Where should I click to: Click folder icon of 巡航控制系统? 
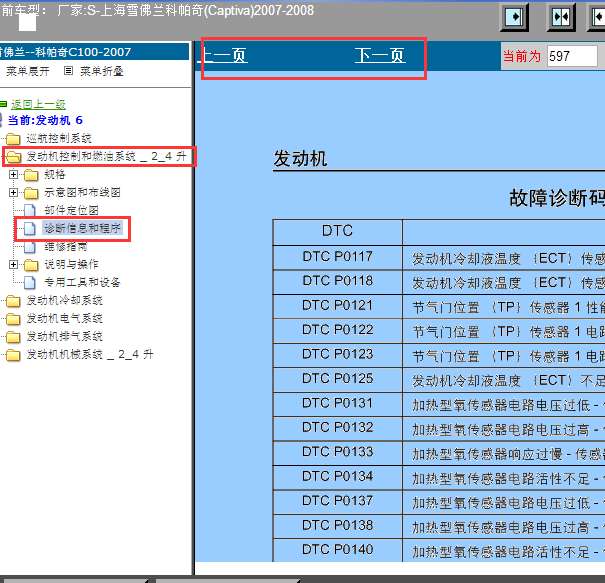[x=13, y=139]
